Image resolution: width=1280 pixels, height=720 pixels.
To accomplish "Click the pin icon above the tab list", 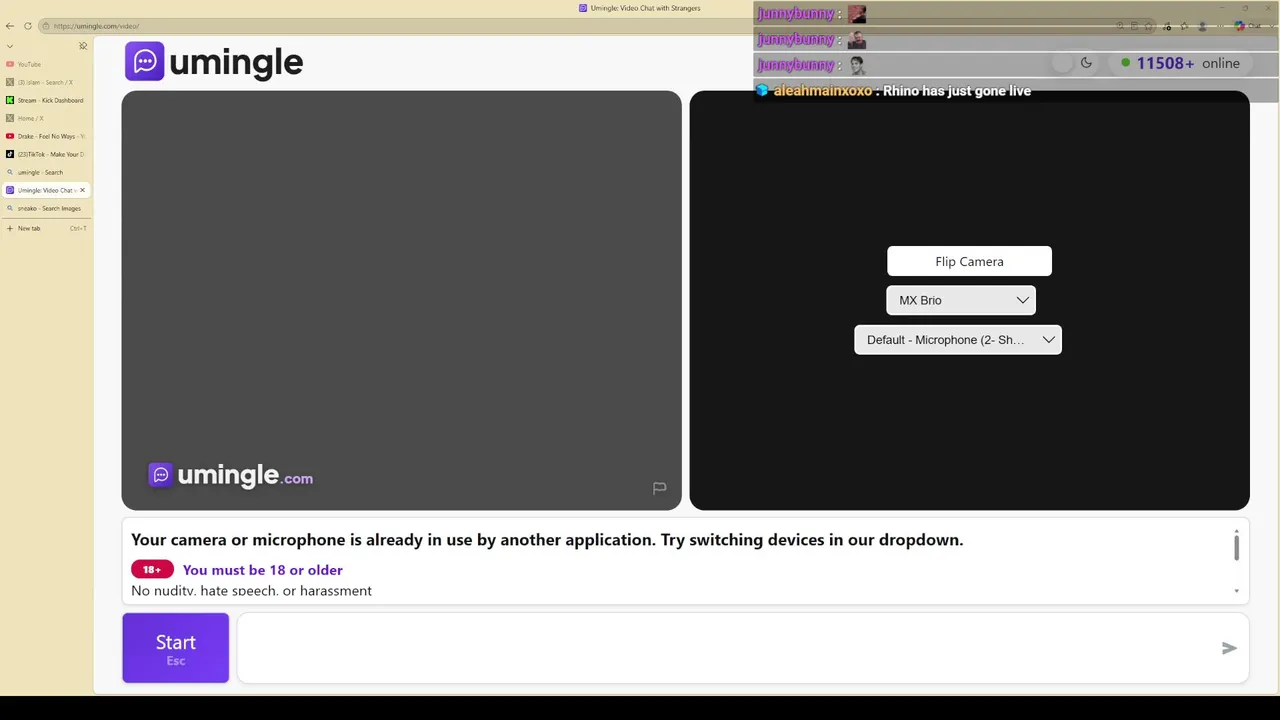I will coord(83,46).
